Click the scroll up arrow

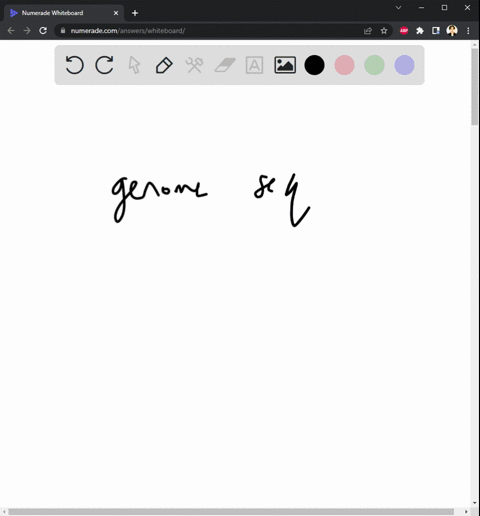click(x=474, y=44)
